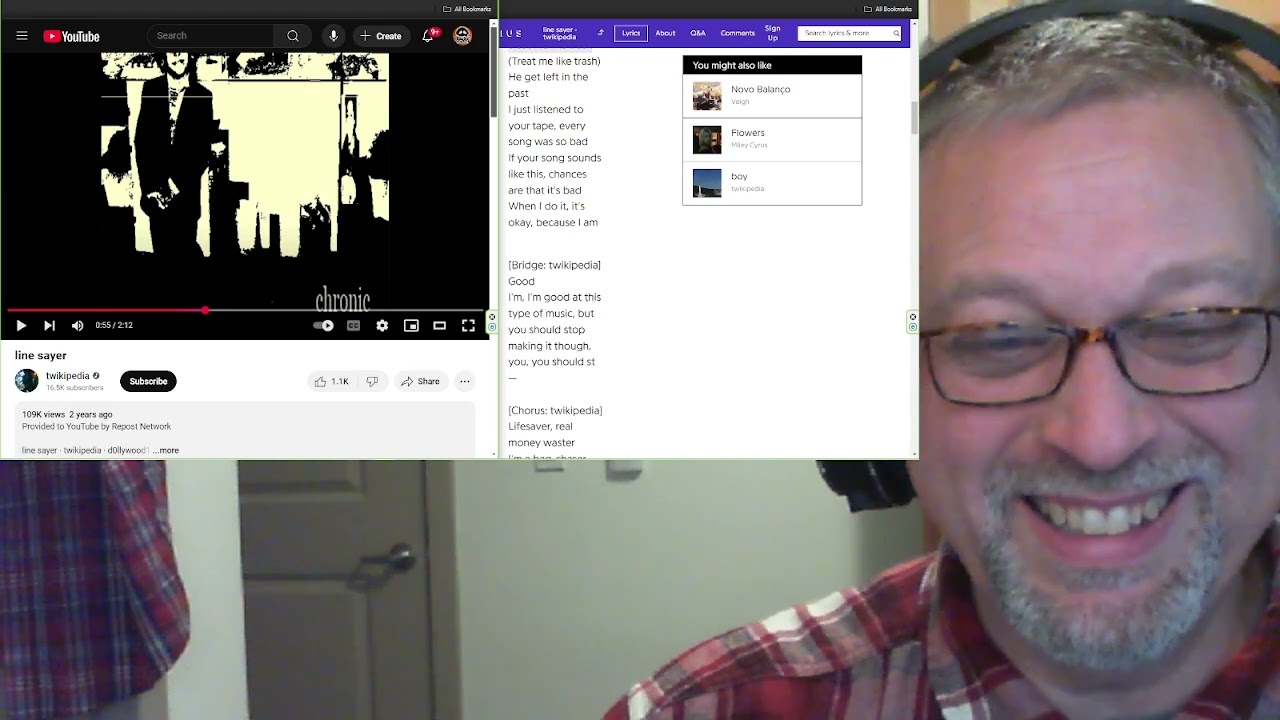Open the YouTube hamburger guide menu
1280x720 pixels.
22,36
